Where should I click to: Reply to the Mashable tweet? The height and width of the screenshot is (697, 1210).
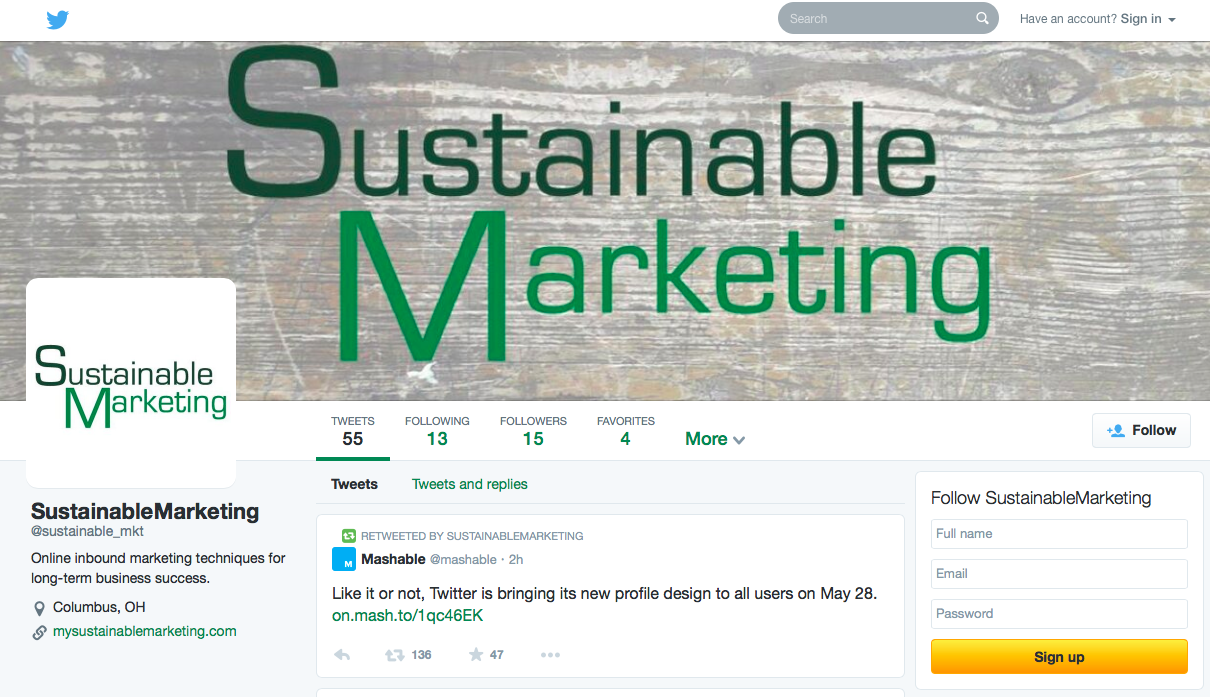tap(342, 655)
